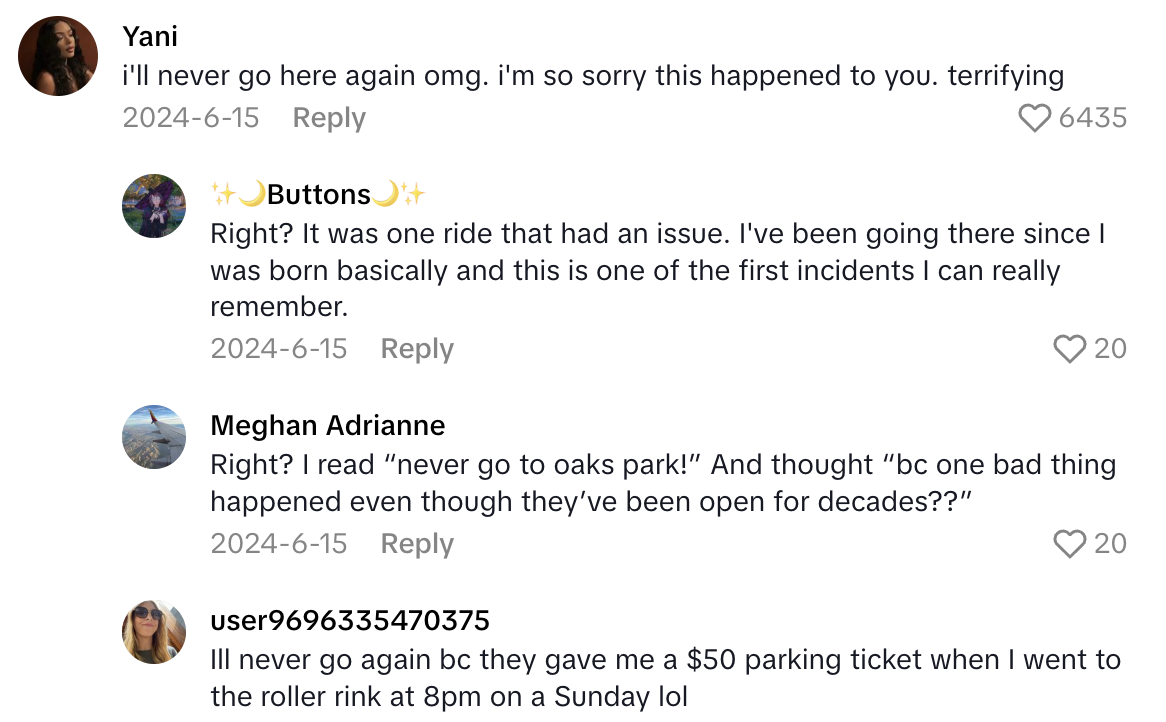Reply to the Buttons comment
The height and width of the screenshot is (722, 1166).
tap(416, 349)
